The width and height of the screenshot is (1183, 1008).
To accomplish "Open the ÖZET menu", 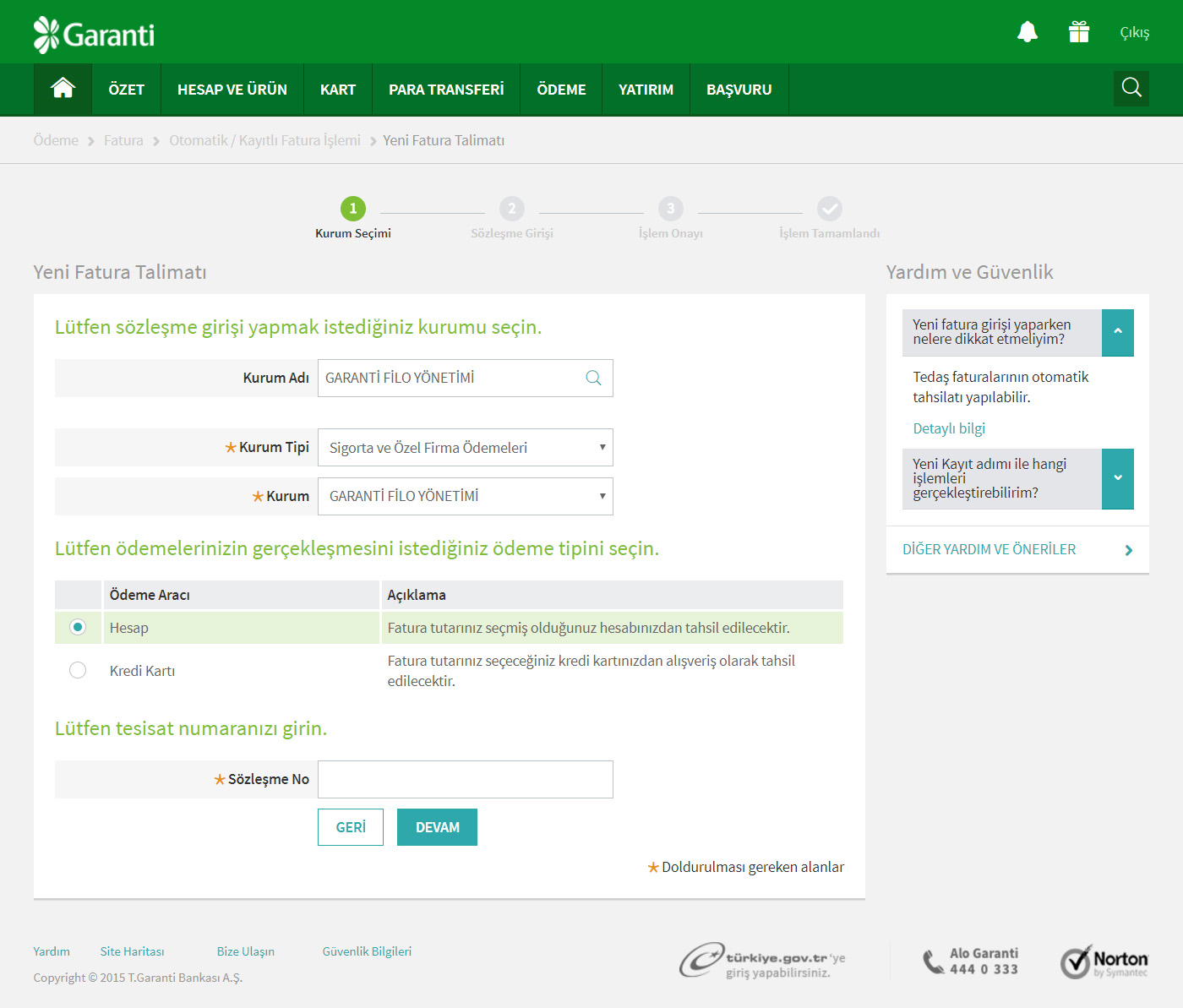I will tap(127, 90).
